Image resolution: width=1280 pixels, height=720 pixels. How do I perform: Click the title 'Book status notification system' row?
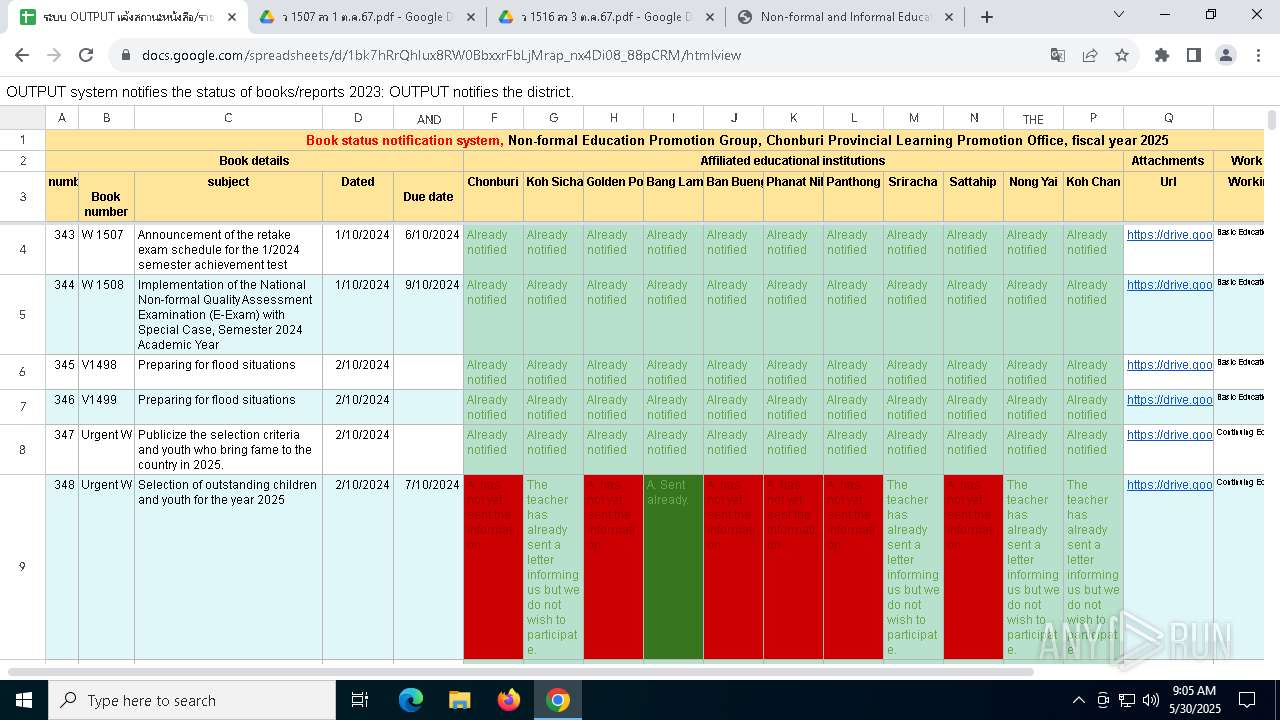[654, 141]
